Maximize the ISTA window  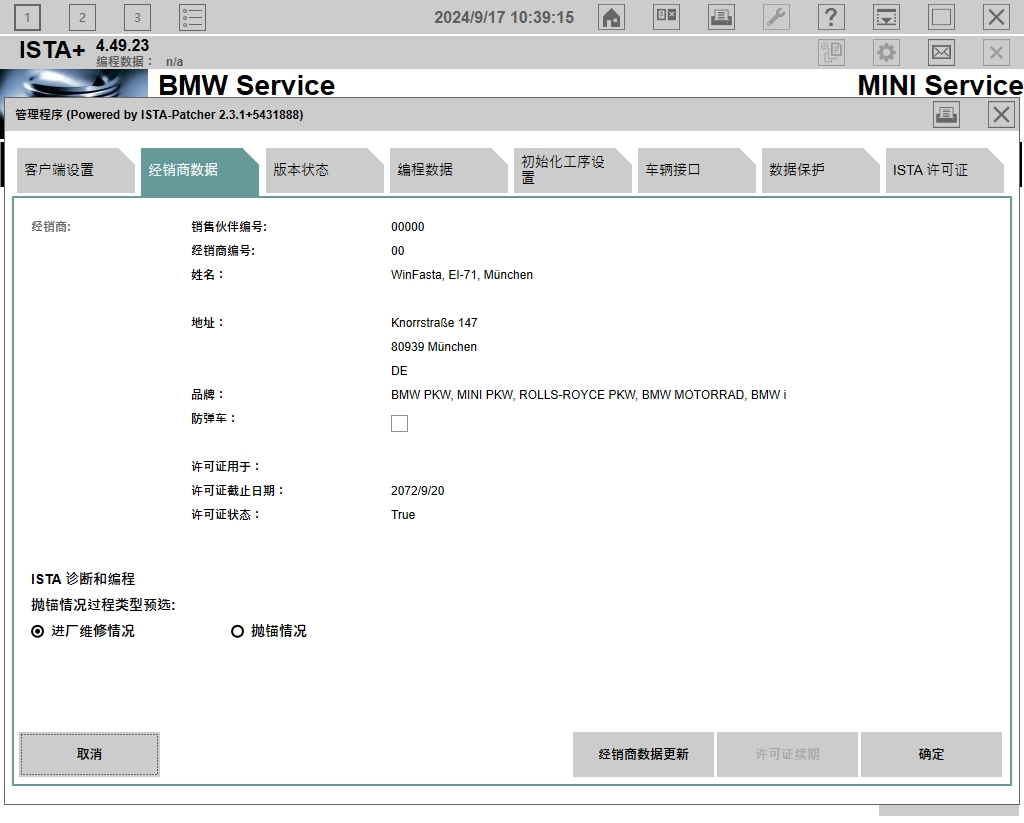941,17
